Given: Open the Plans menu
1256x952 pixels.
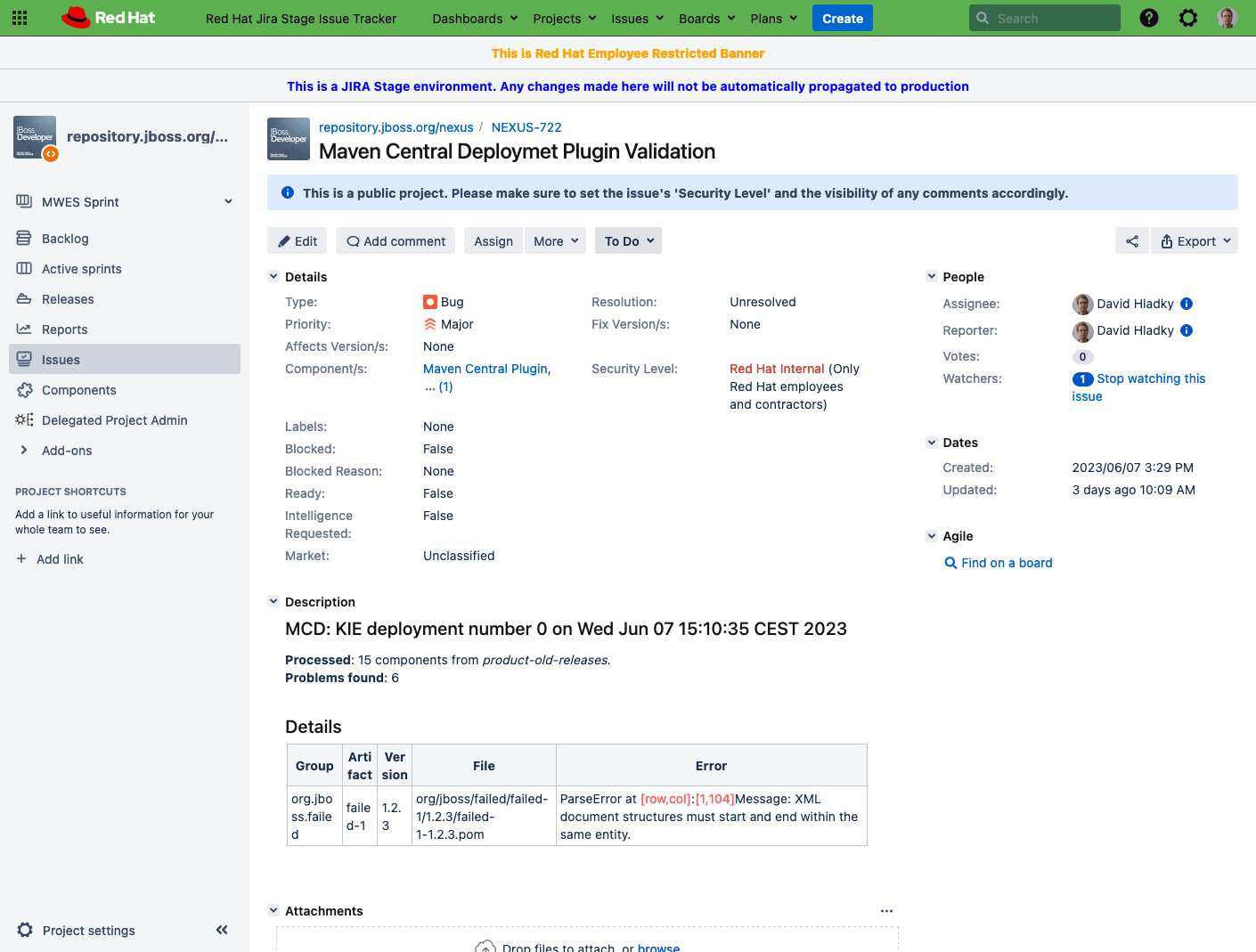Looking at the screenshot, I should tap(774, 18).
